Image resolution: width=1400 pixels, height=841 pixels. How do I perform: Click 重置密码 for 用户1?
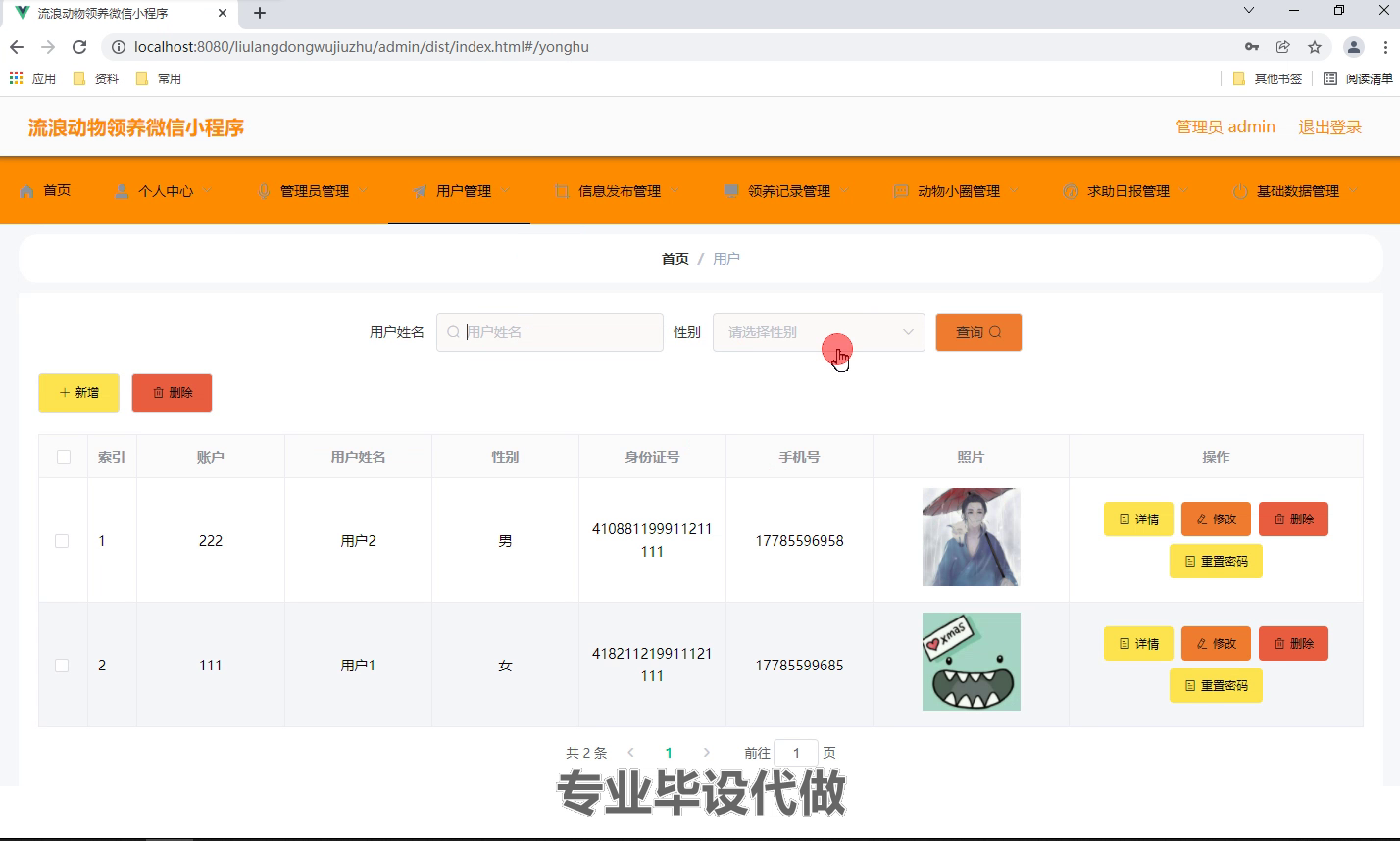(1216, 686)
